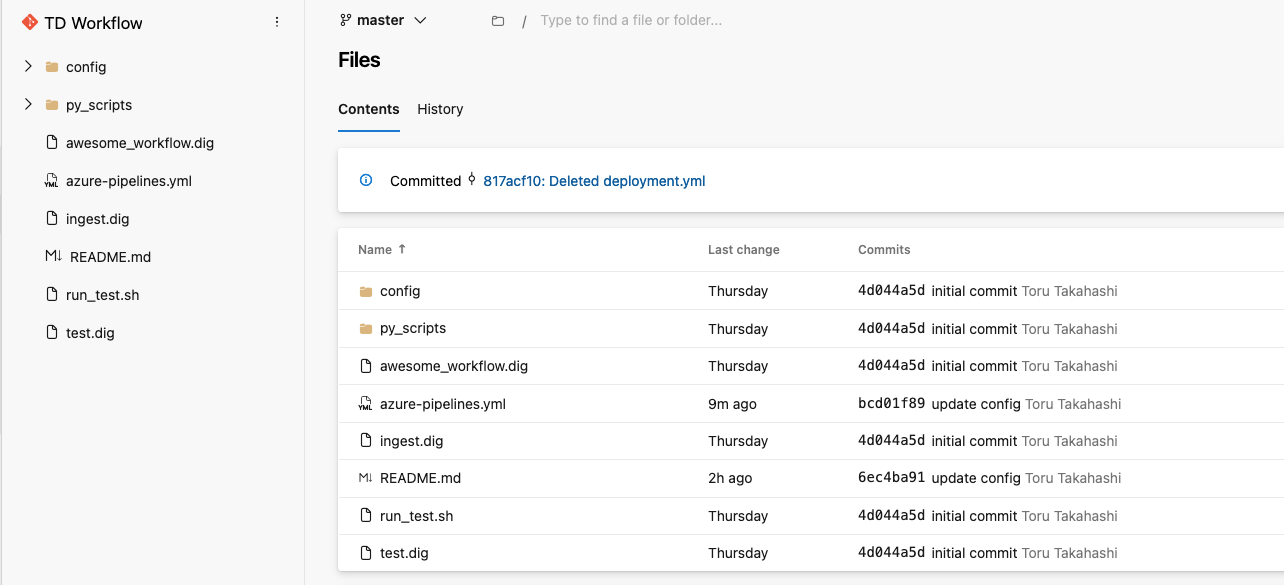Switch to the History tab
The width and height of the screenshot is (1284, 585).
click(x=440, y=109)
